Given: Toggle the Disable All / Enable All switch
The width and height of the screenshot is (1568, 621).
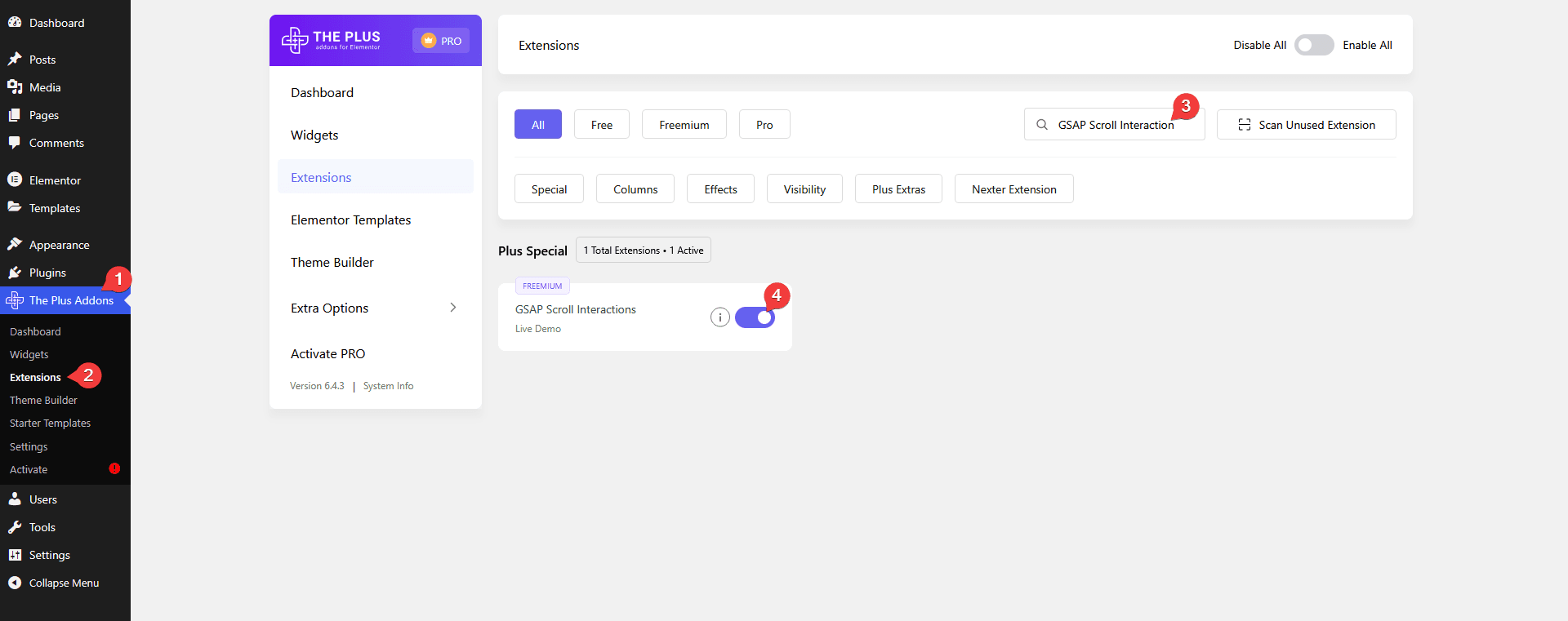Looking at the screenshot, I should click(x=1314, y=45).
